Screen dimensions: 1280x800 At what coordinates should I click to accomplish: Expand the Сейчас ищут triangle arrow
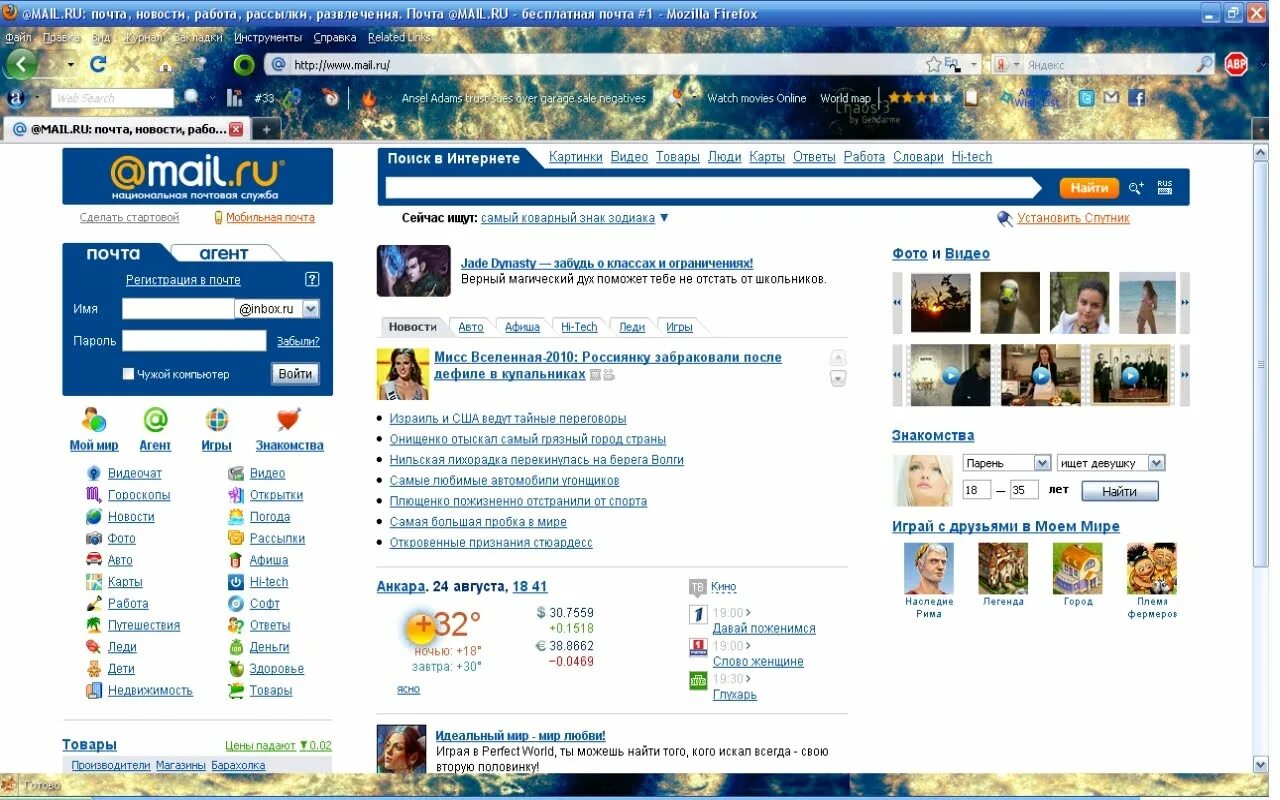click(x=664, y=218)
